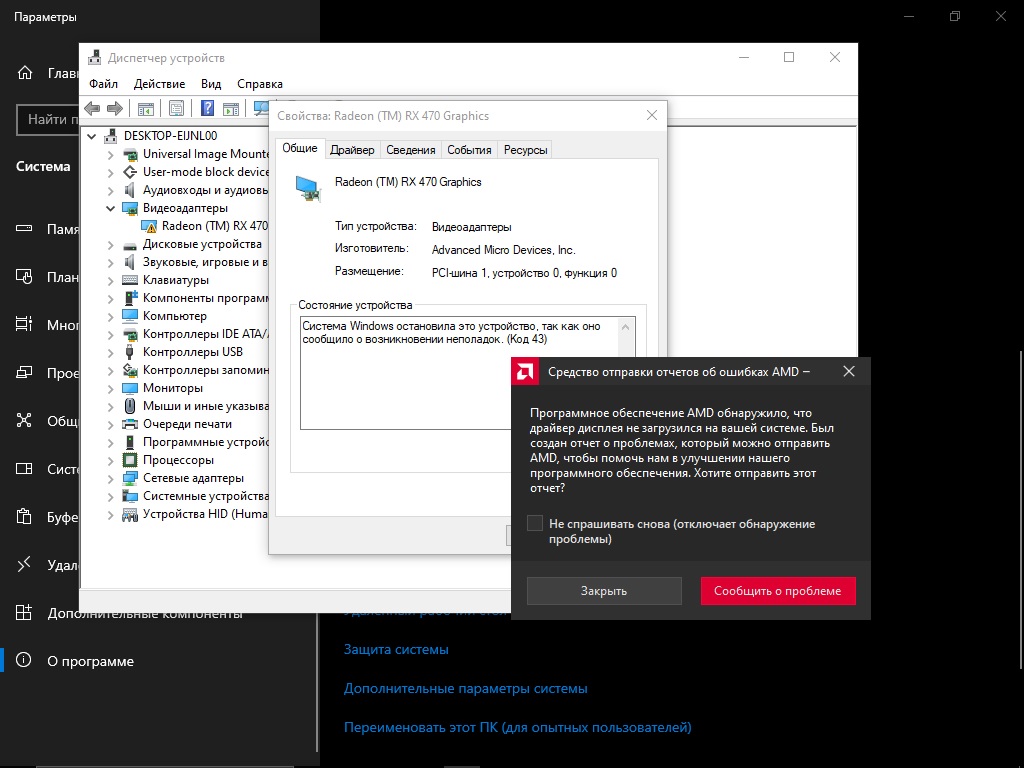Expand the Universal Image Mounter node
Screen dimensions: 1024x768
point(110,155)
